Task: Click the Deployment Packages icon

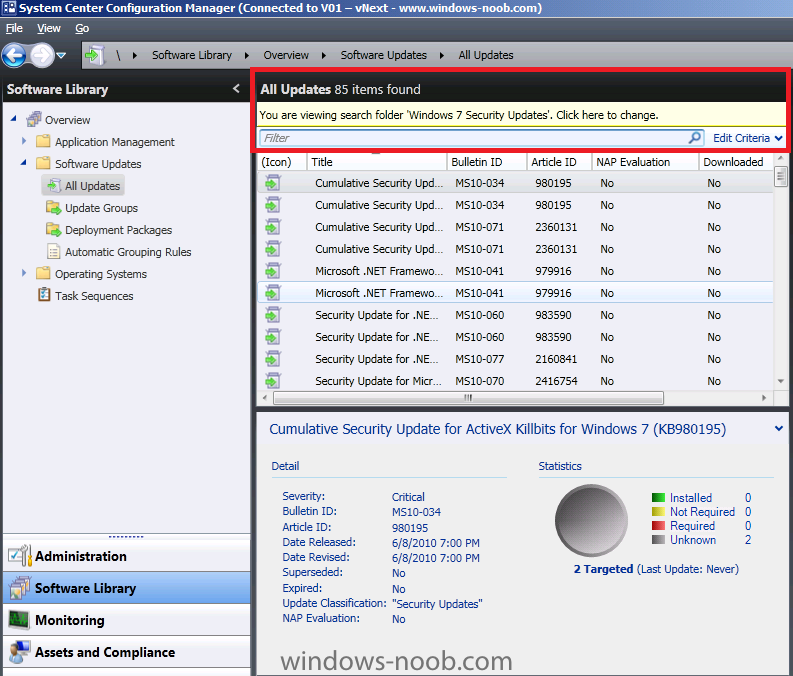Action: point(54,230)
